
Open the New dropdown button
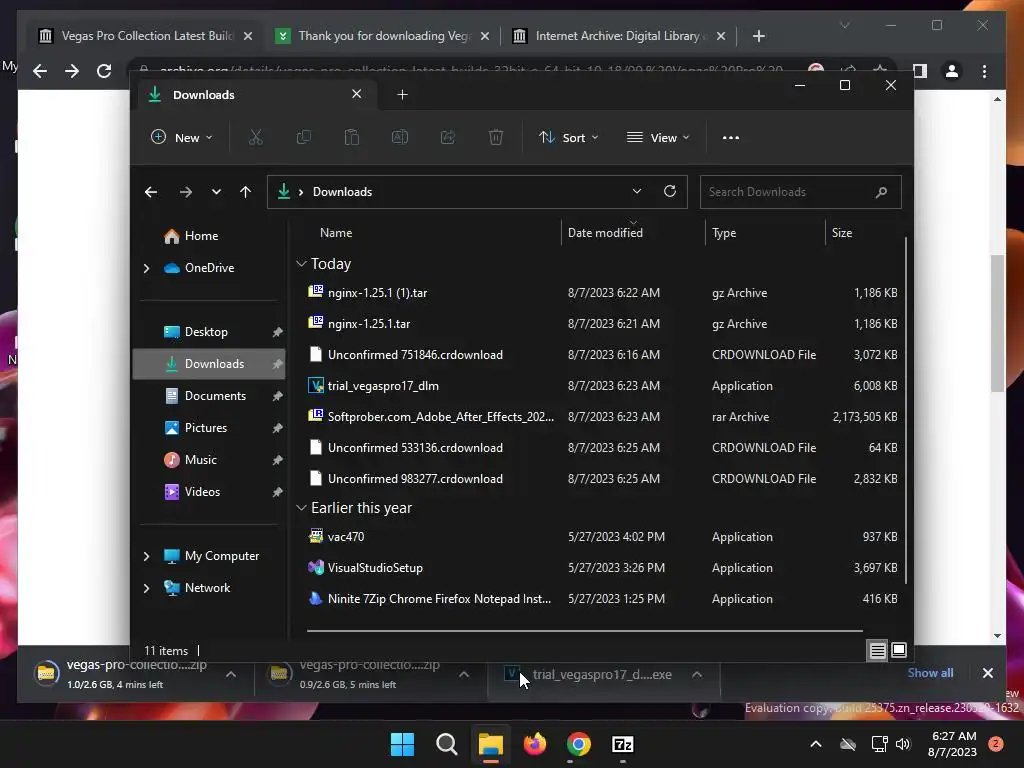click(x=182, y=137)
